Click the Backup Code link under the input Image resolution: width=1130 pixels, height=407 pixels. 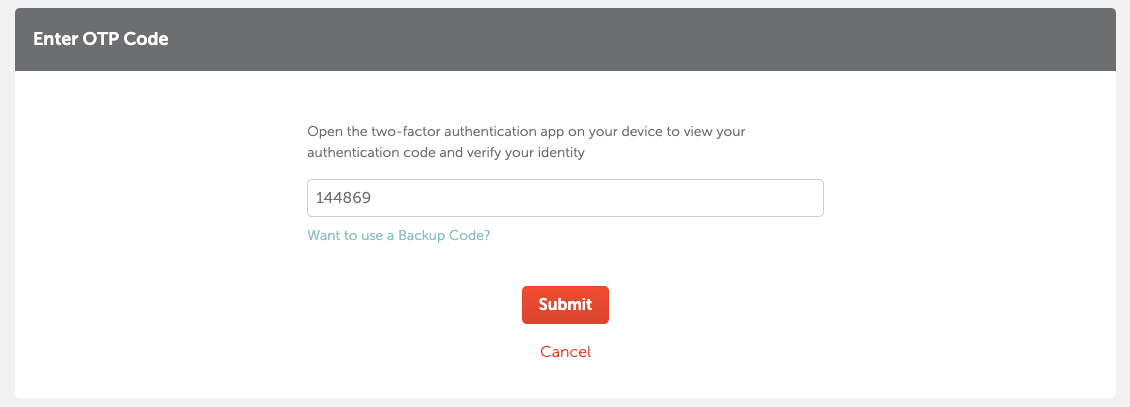[398, 236]
